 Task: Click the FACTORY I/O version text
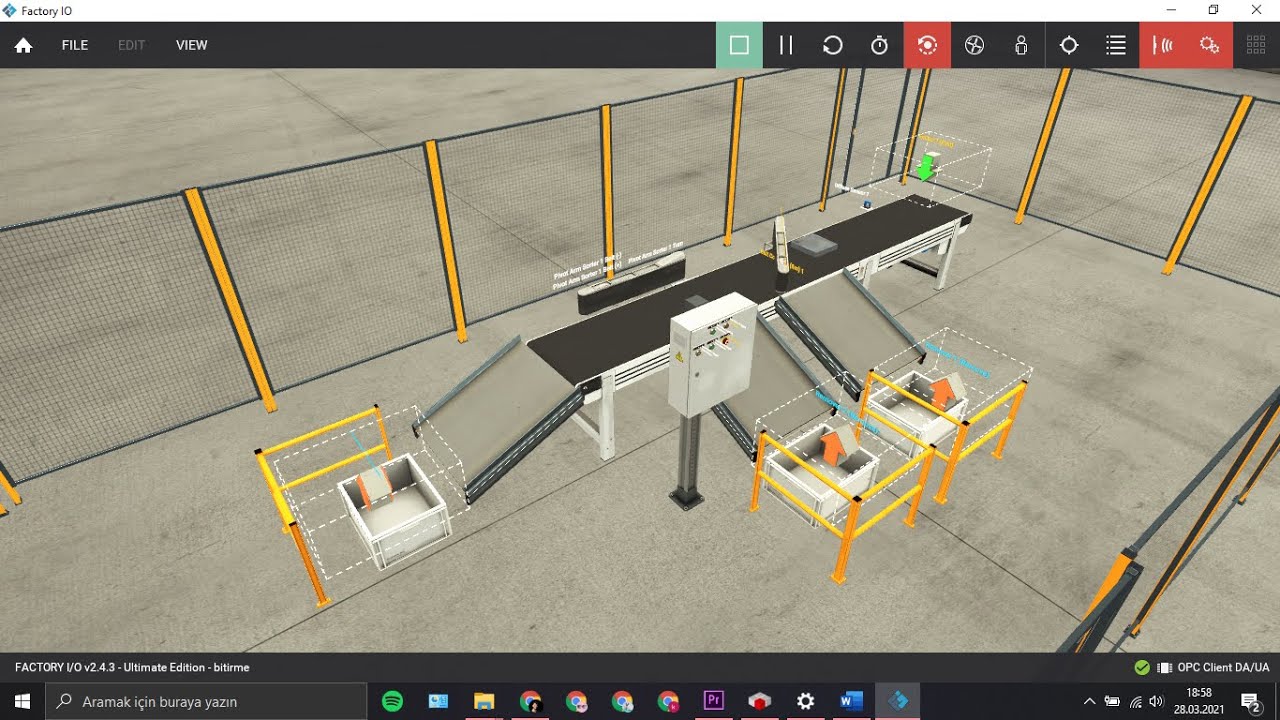click(132, 667)
